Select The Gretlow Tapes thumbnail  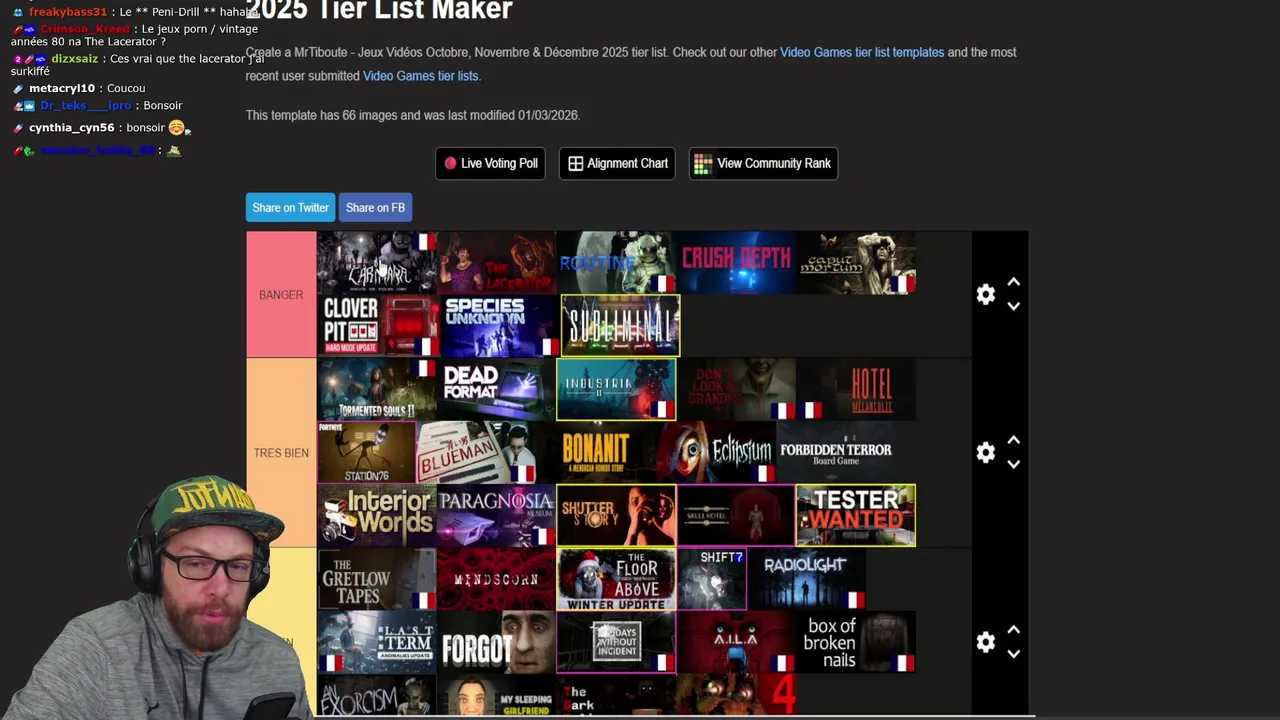[376, 579]
